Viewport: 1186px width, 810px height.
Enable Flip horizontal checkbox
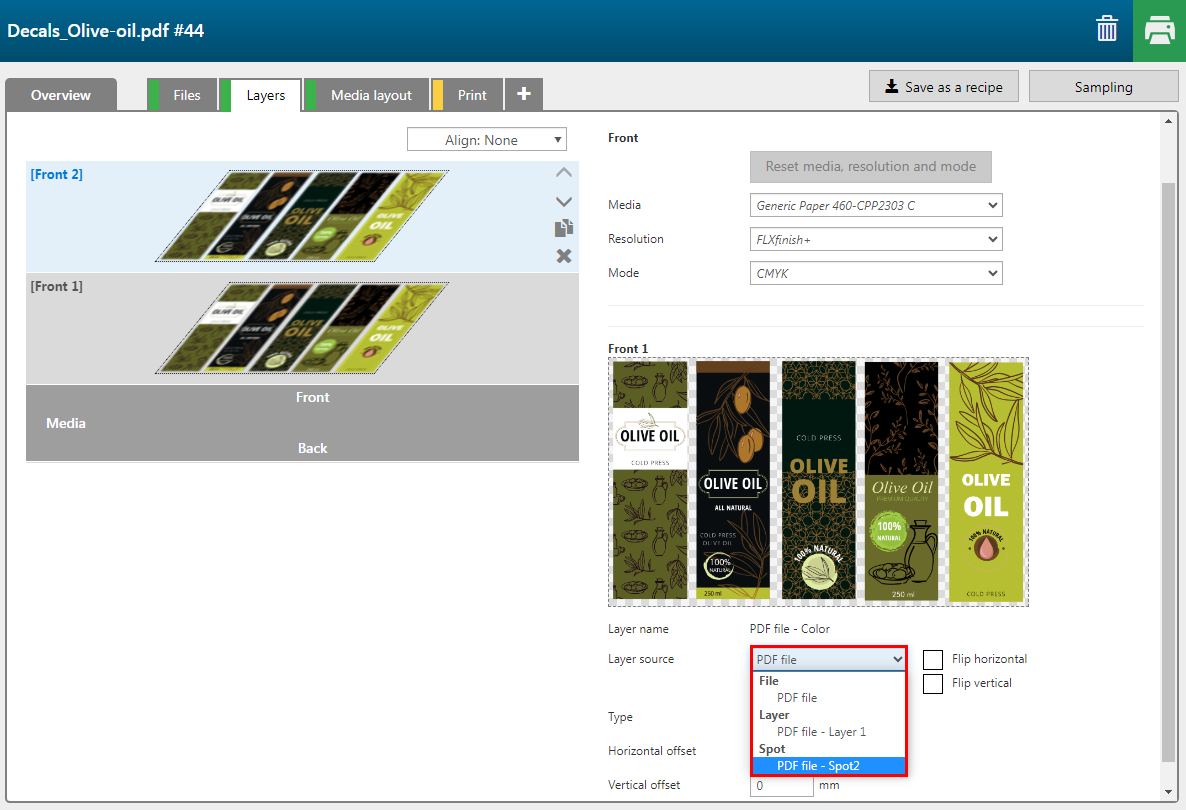point(933,659)
